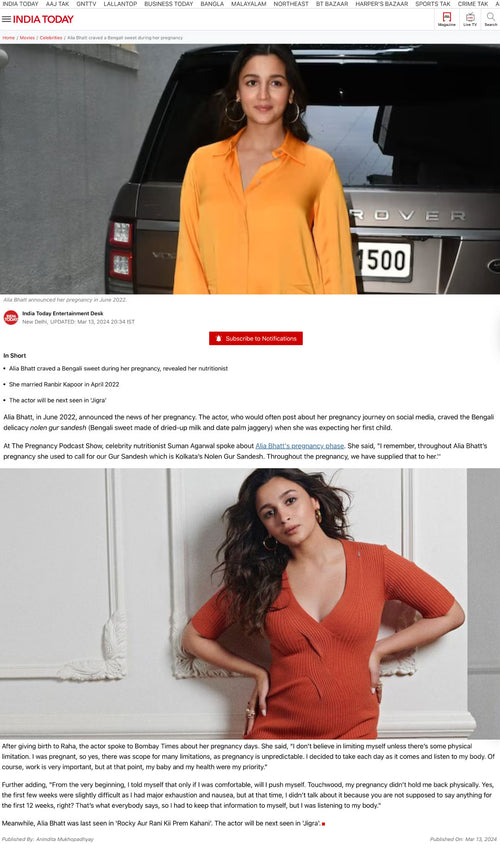
Task: Open GNTTV in top network bar
Action: point(86,4)
